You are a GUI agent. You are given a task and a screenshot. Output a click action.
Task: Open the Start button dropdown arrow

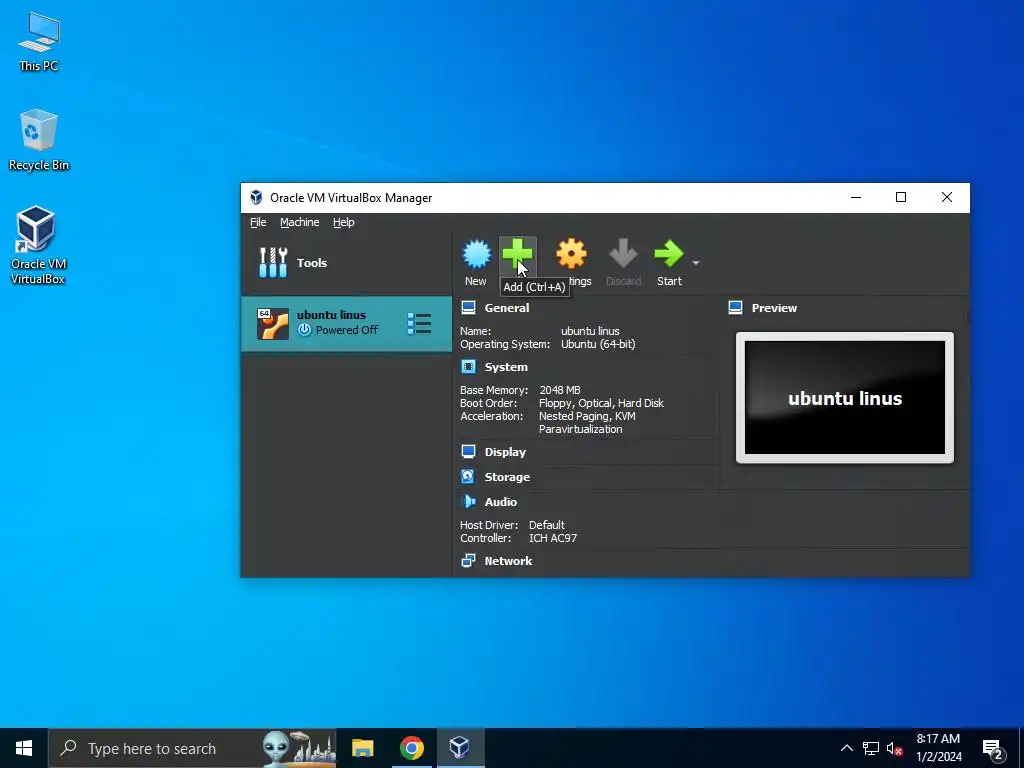coord(696,263)
